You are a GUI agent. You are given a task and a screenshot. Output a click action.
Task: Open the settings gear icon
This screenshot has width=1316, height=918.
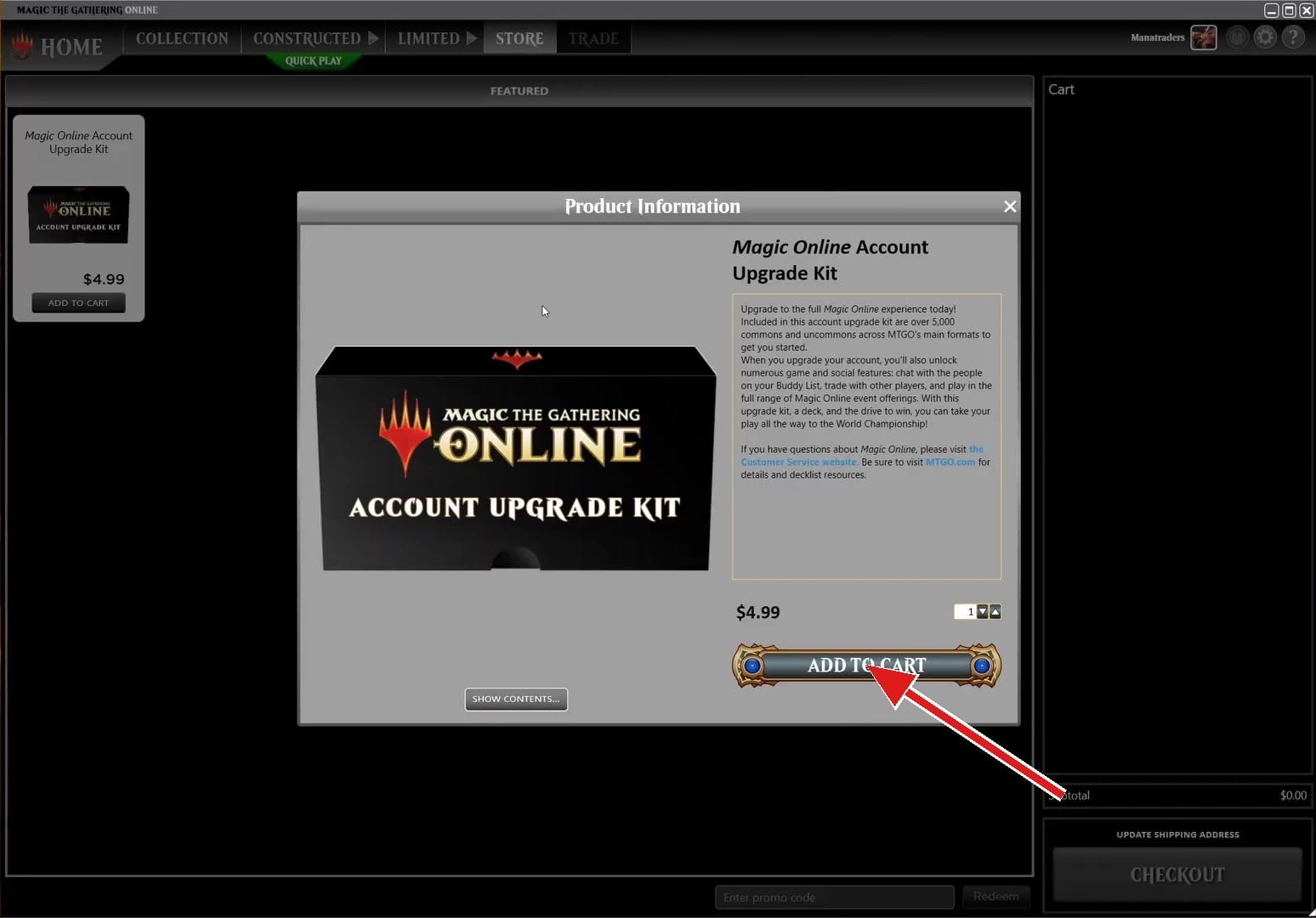click(1265, 37)
